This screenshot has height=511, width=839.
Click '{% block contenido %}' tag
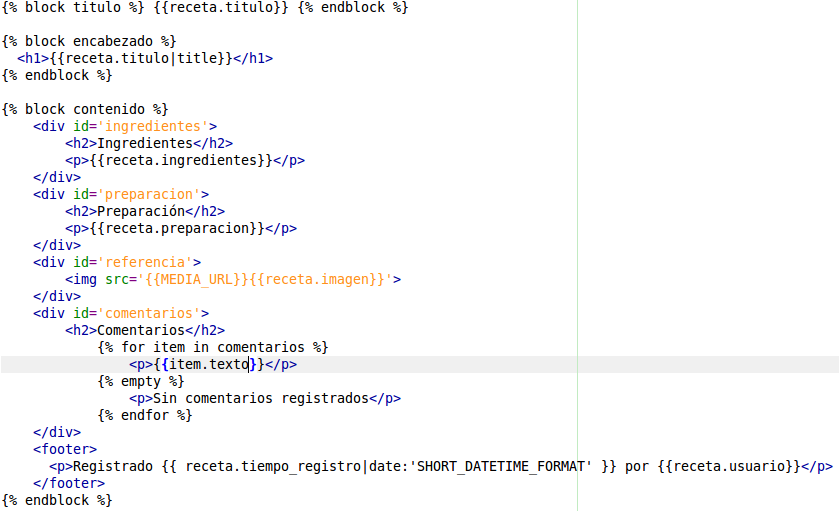coord(85,109)
